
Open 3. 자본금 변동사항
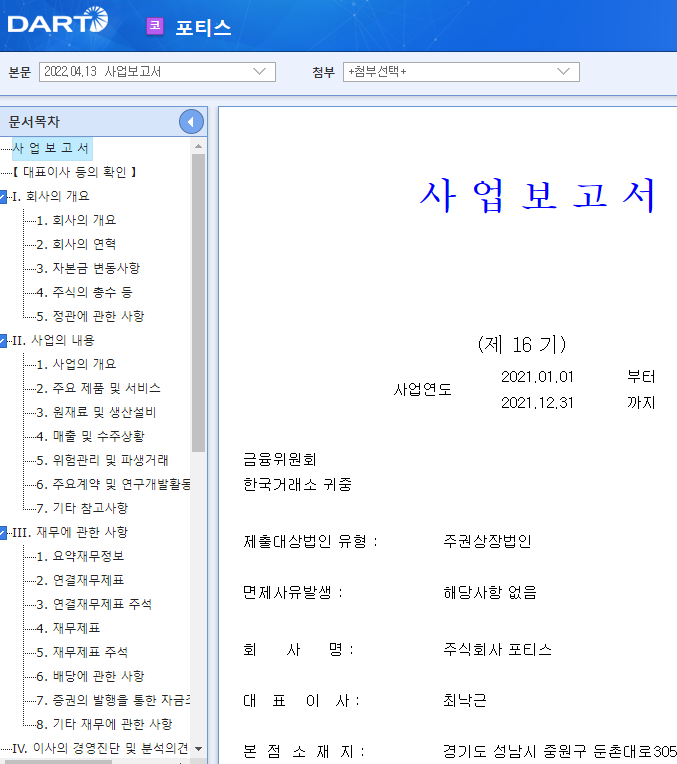[x=88, y=268]
